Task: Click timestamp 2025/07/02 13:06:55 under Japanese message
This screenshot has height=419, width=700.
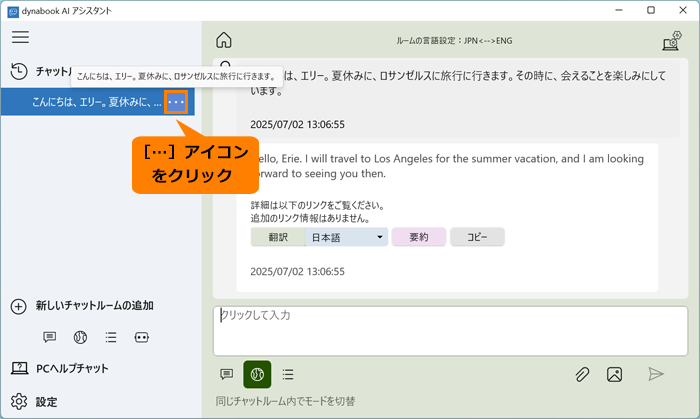Action: click(x=297, y=124)
